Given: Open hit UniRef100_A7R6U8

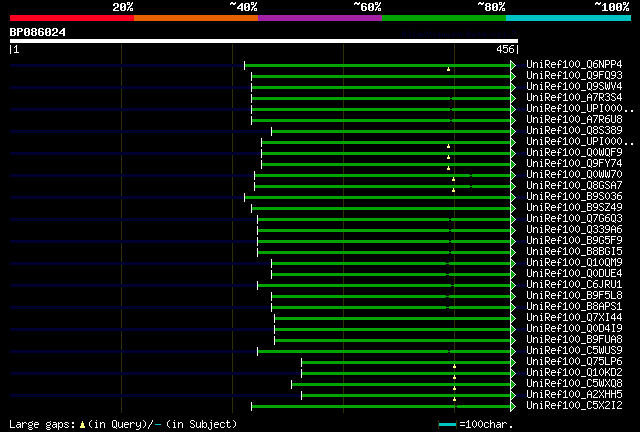Looking at the screenshot, I should tap(574, 120).
